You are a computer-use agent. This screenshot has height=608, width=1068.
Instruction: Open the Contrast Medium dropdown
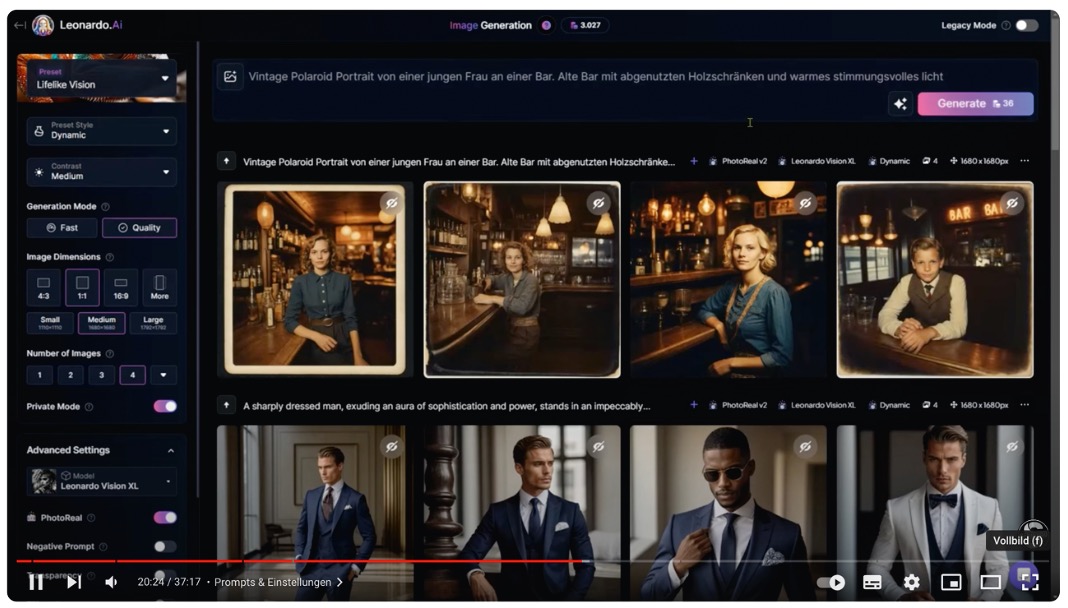[102, 172]
